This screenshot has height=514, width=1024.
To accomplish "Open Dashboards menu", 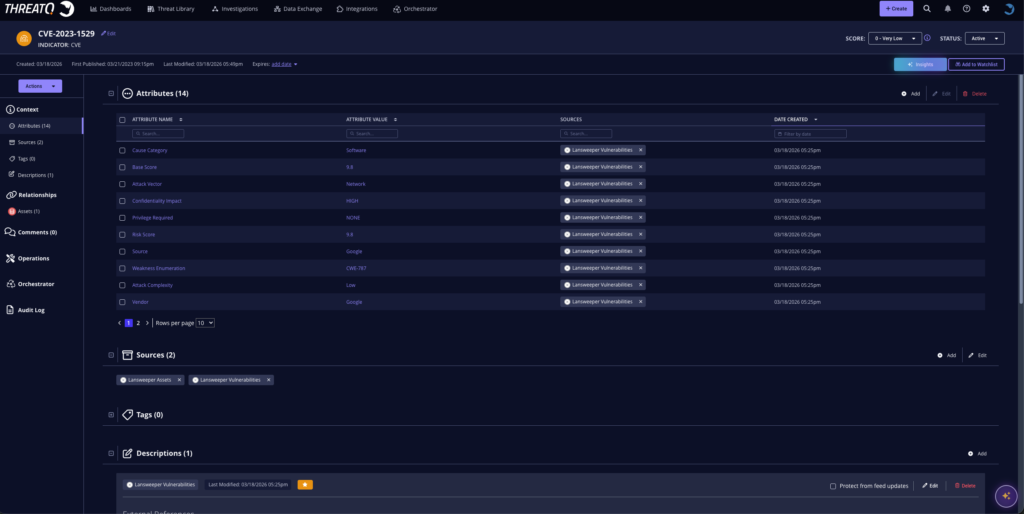I will tap(110, 9).
